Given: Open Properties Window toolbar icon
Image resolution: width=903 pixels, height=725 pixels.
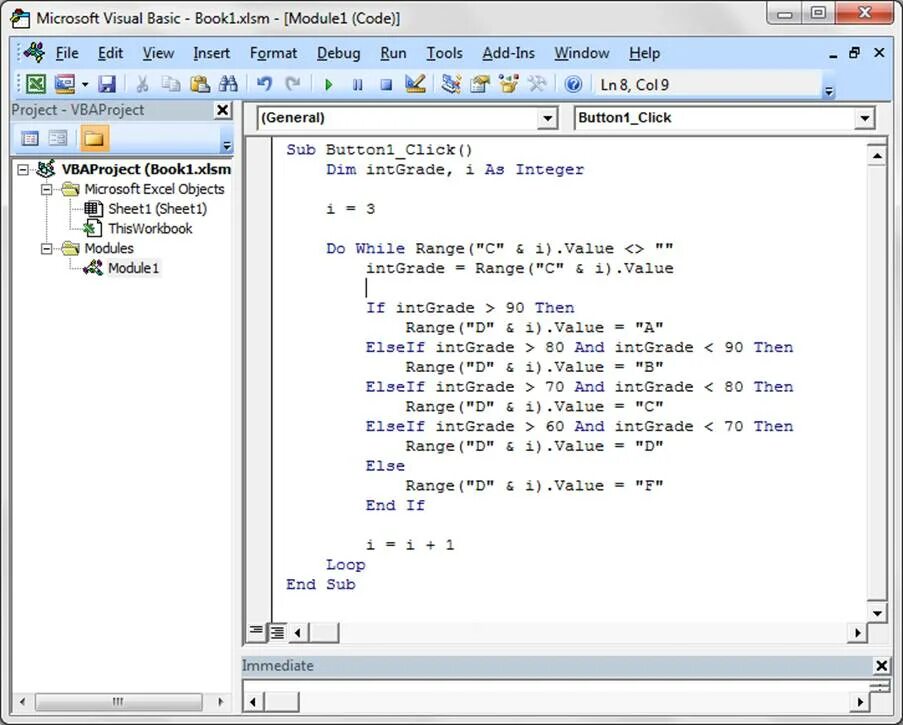Looking at the screenshot, I should click(480, 84).
